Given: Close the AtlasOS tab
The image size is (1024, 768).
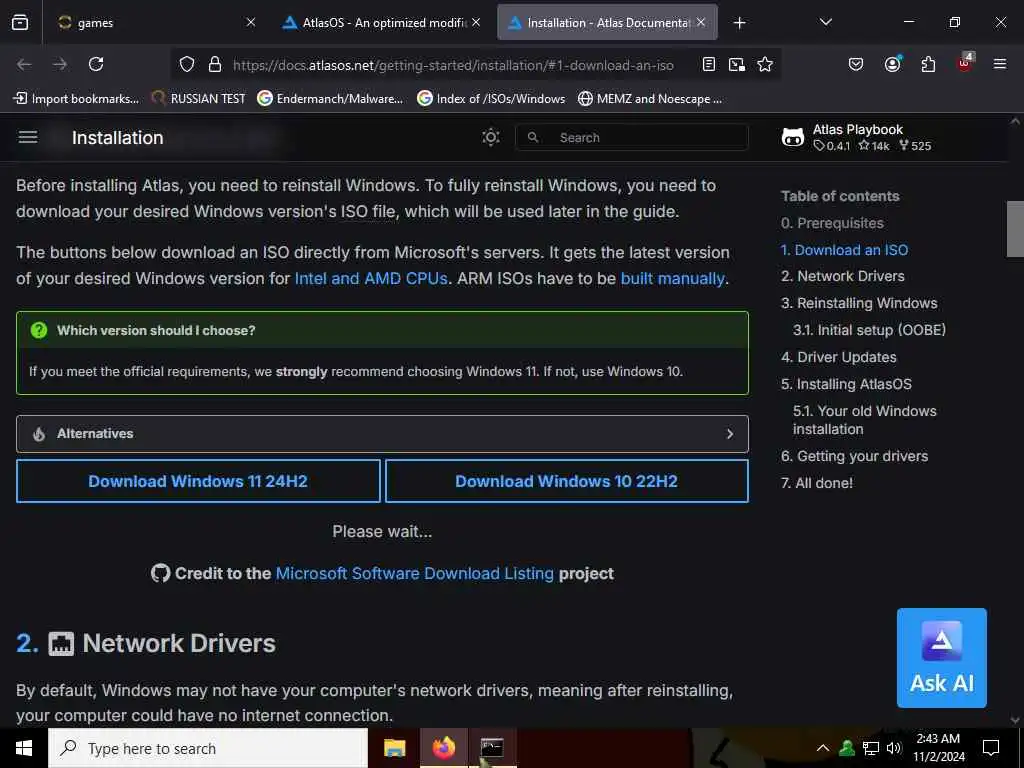Looking at the screenshot, I should click(x=476, y=22).
